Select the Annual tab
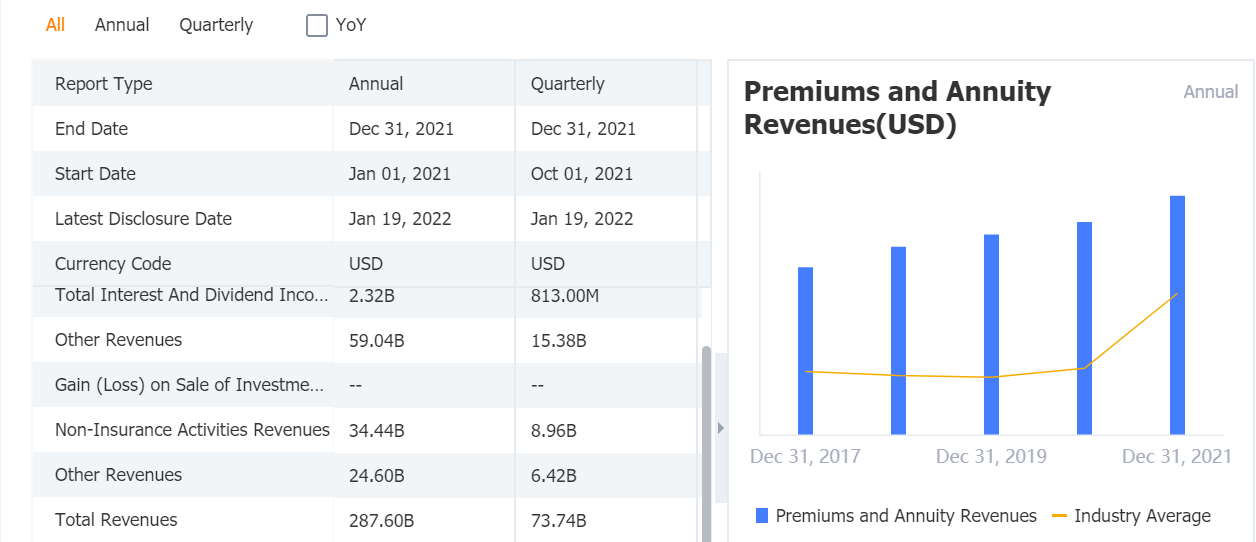Viewport: 1256px width, 542px height. [122, 25]
